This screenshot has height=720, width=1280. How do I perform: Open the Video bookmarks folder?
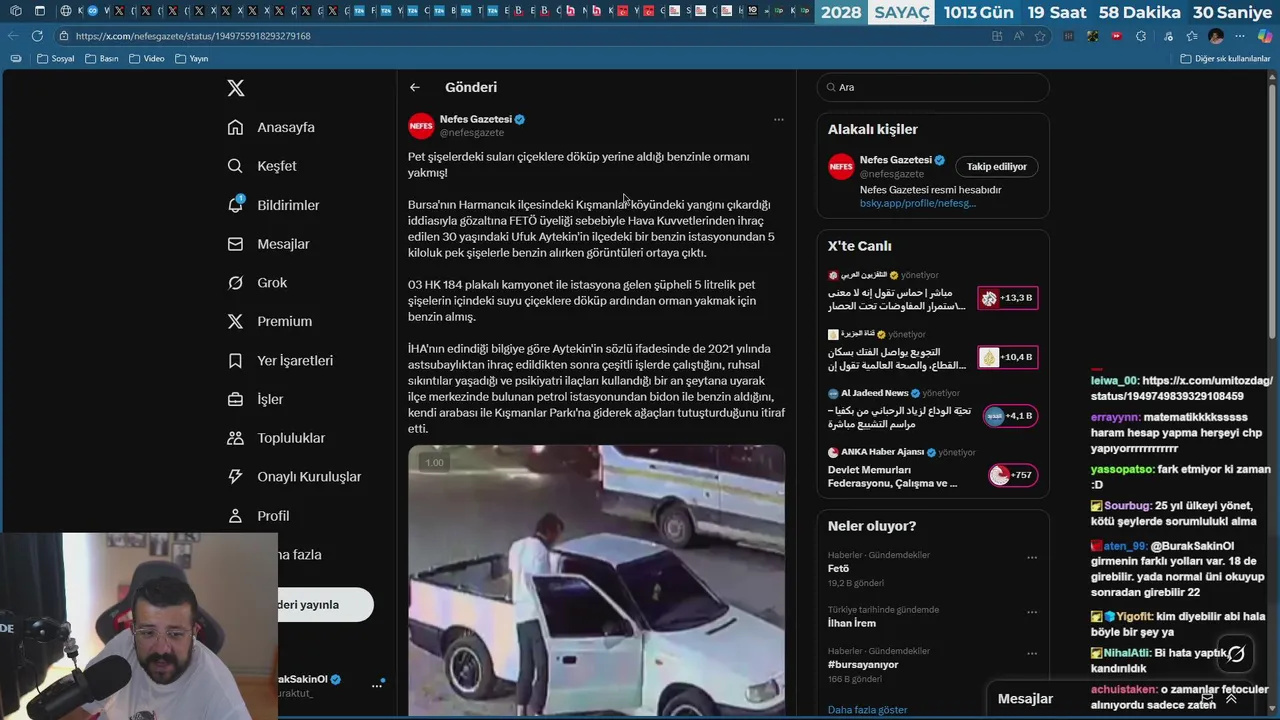(x=146, y=59)
